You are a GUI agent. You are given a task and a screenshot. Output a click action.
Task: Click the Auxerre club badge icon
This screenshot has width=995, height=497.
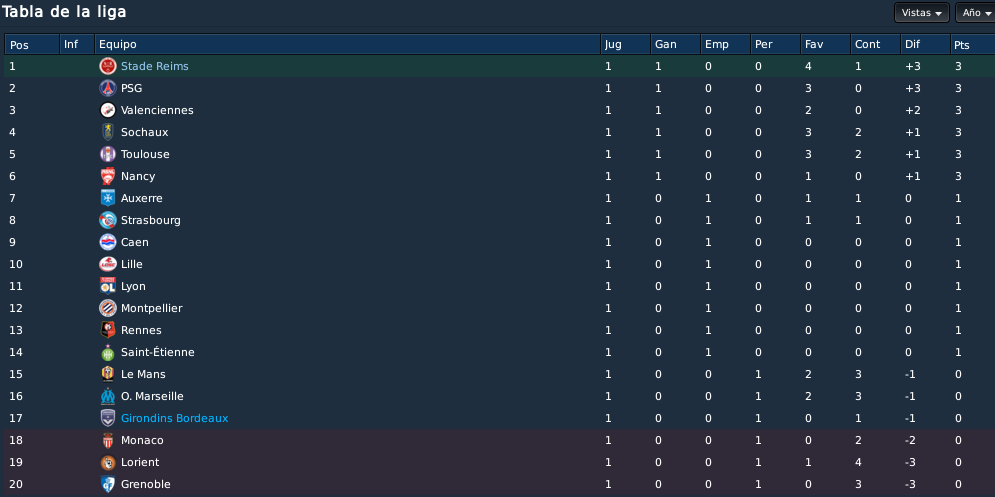tap(108, 198)
